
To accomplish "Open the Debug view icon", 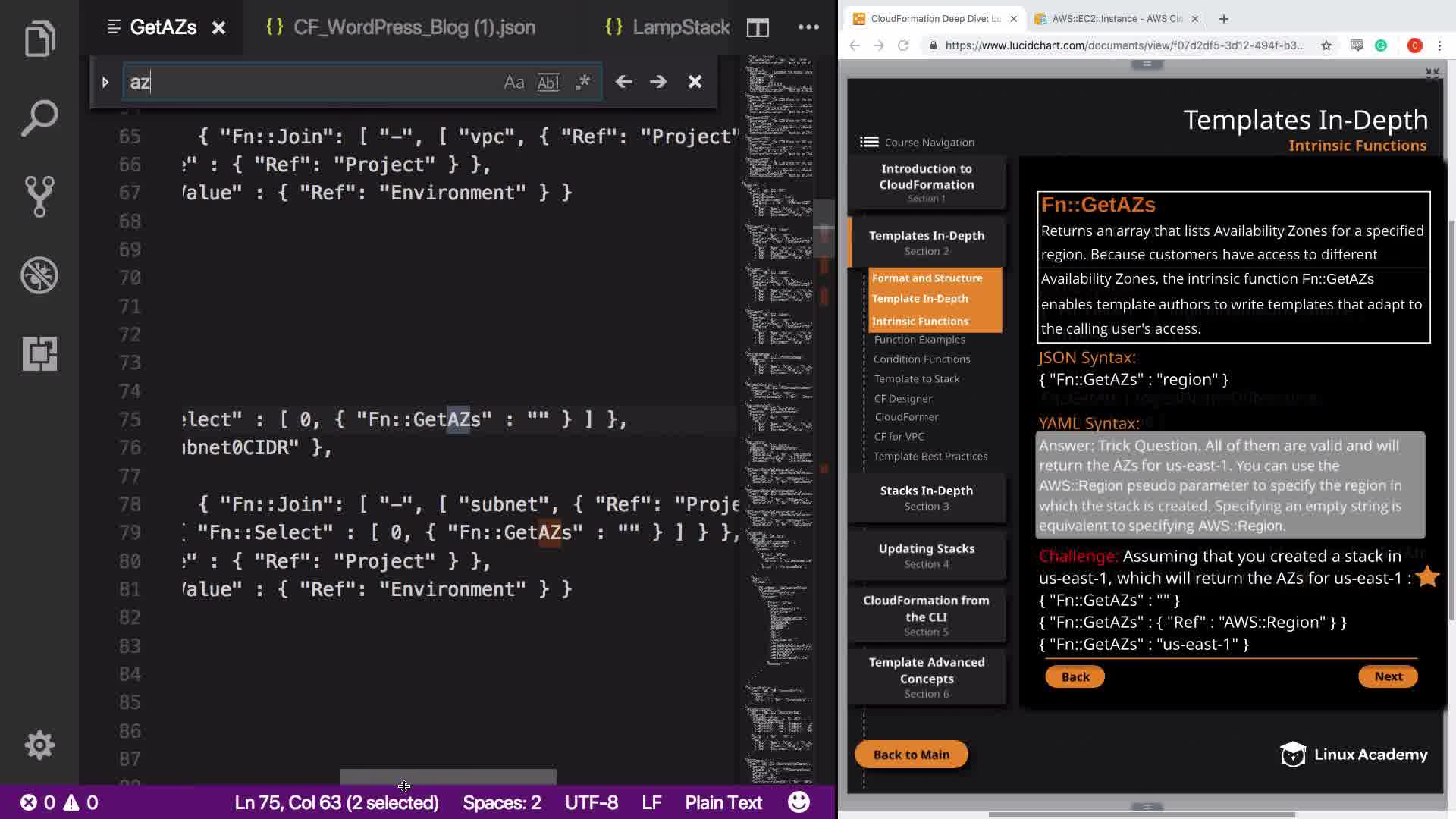I will 39,275.
